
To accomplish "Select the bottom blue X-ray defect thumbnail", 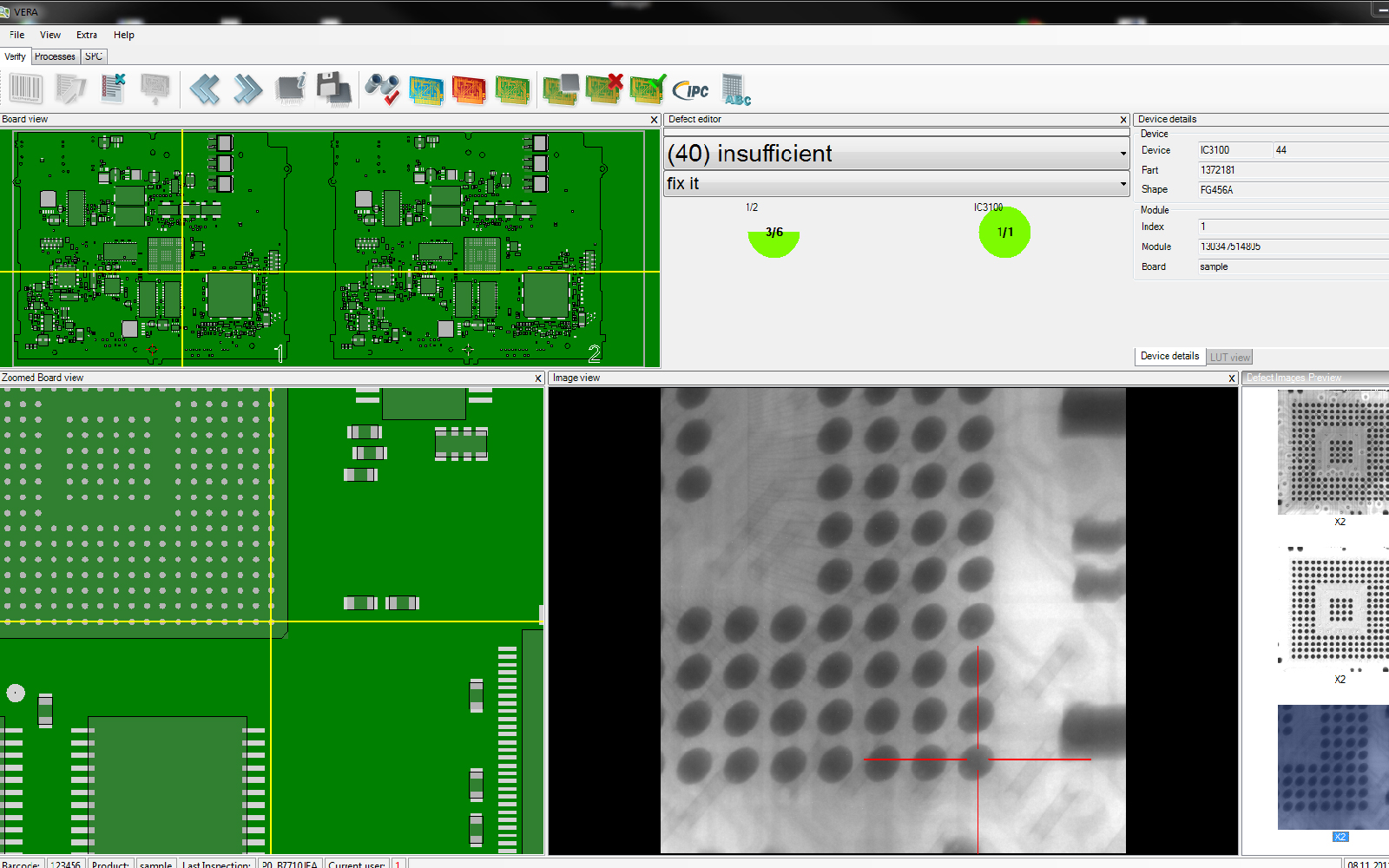I will click(1333, 767).
